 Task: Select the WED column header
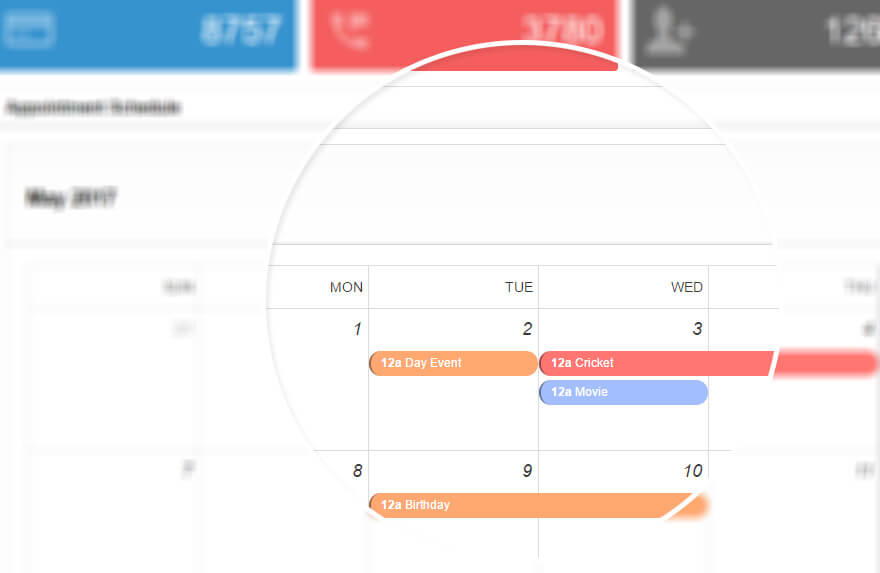point(686,287)
